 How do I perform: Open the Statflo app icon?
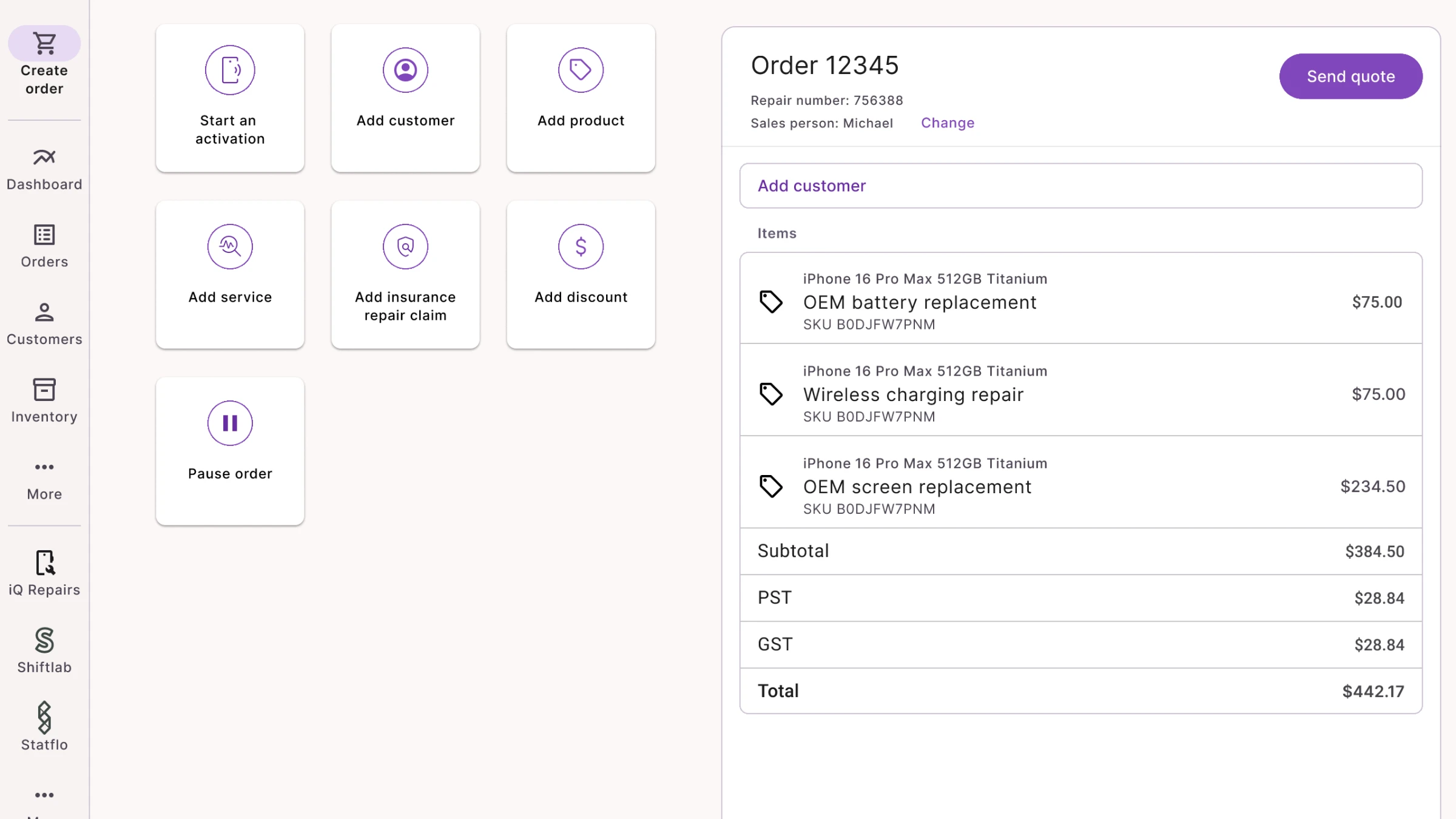44,718
